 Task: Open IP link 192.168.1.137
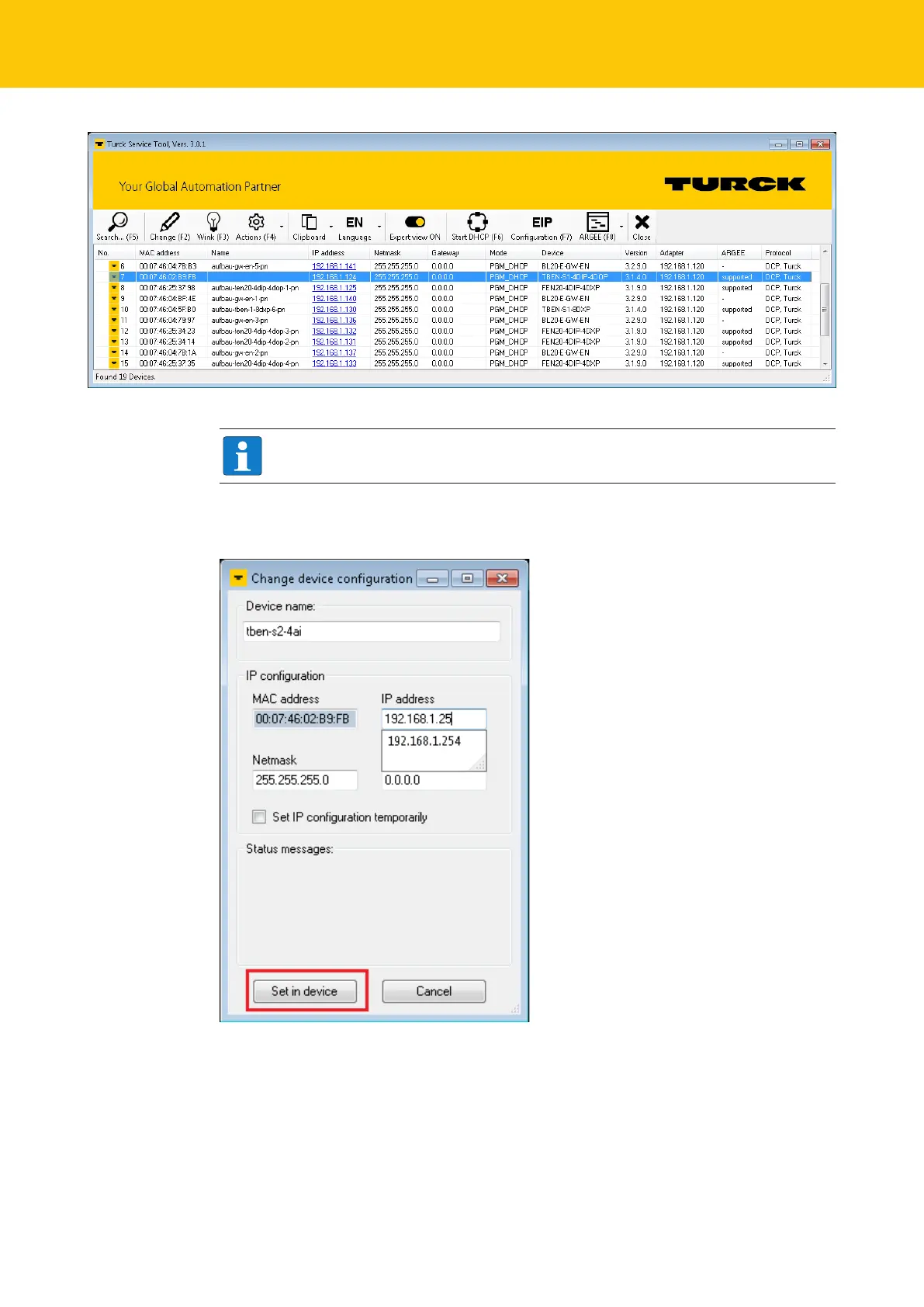tap(334, 353)
